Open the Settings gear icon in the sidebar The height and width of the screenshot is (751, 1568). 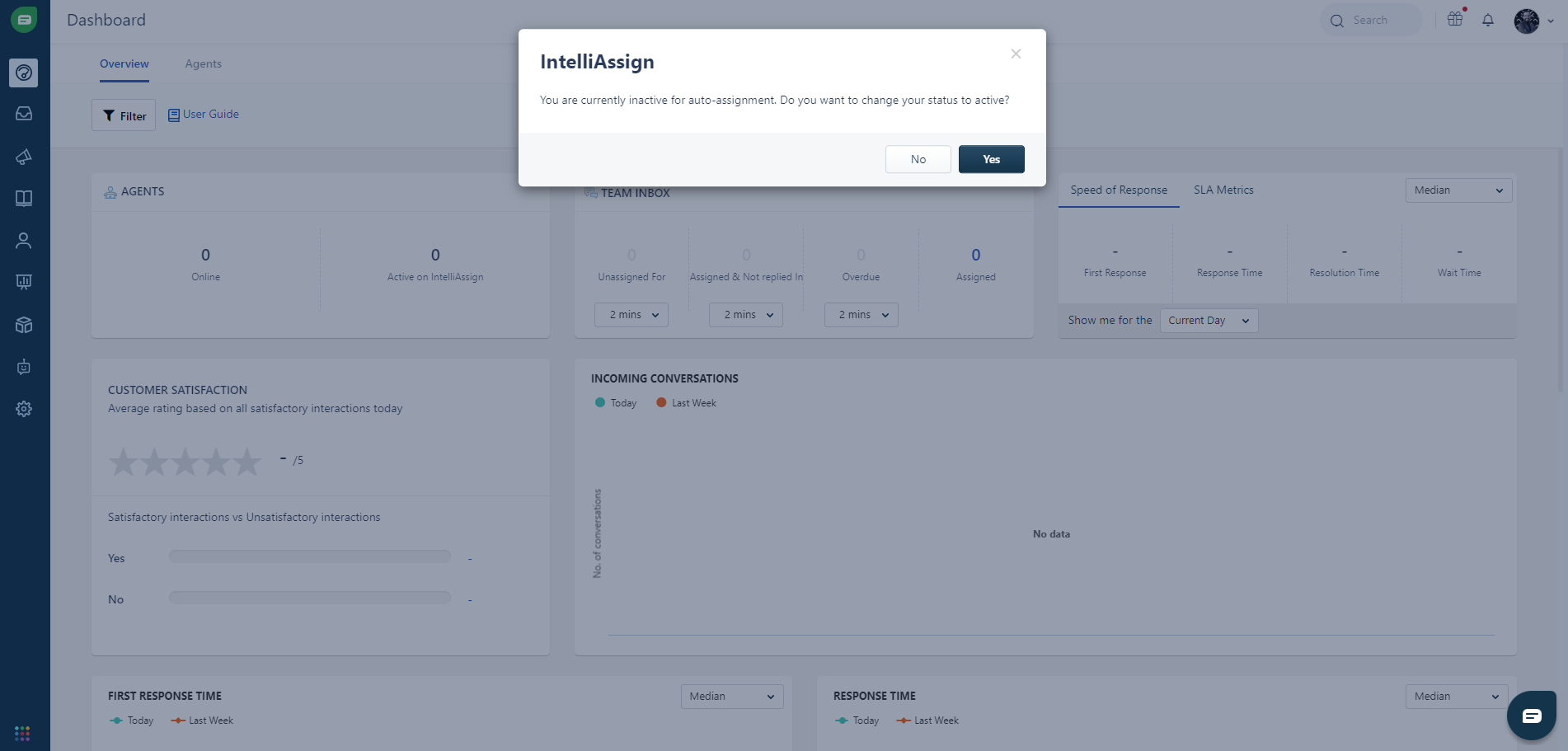click(x=24, y=409)
